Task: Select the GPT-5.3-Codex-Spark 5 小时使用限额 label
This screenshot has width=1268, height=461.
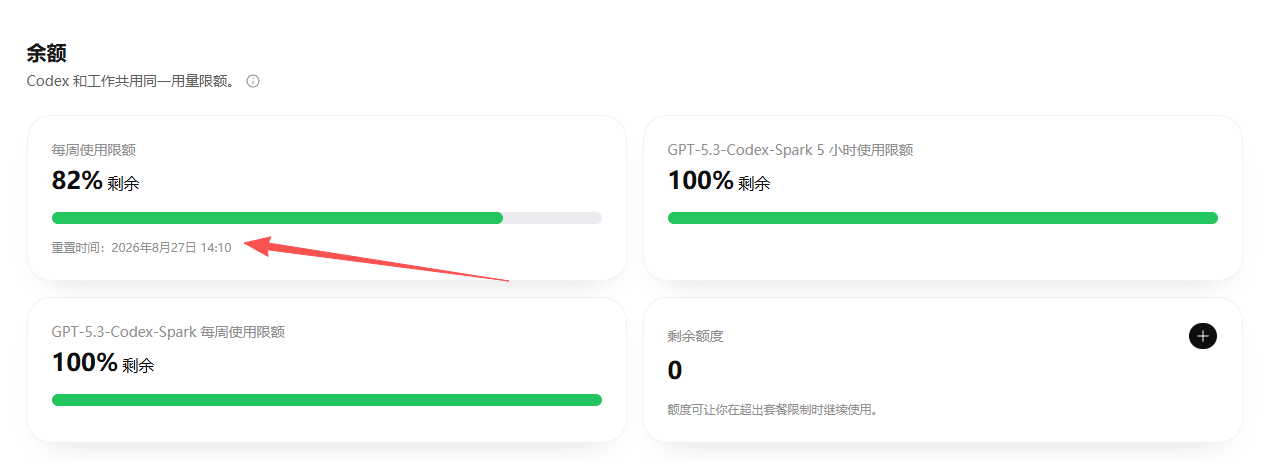Action: (790, 150)
